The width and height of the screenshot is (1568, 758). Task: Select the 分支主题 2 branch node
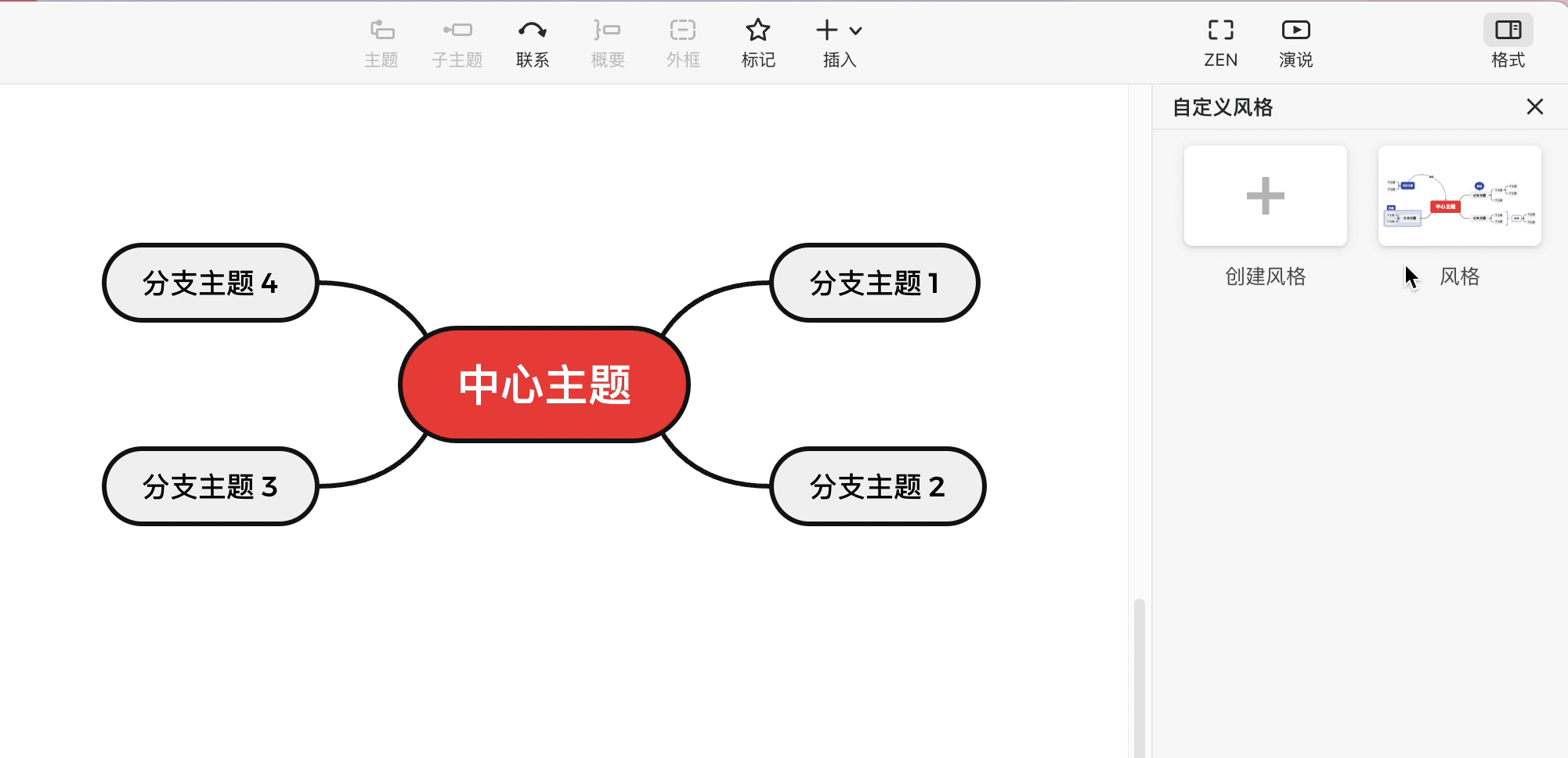pos(877,486)
